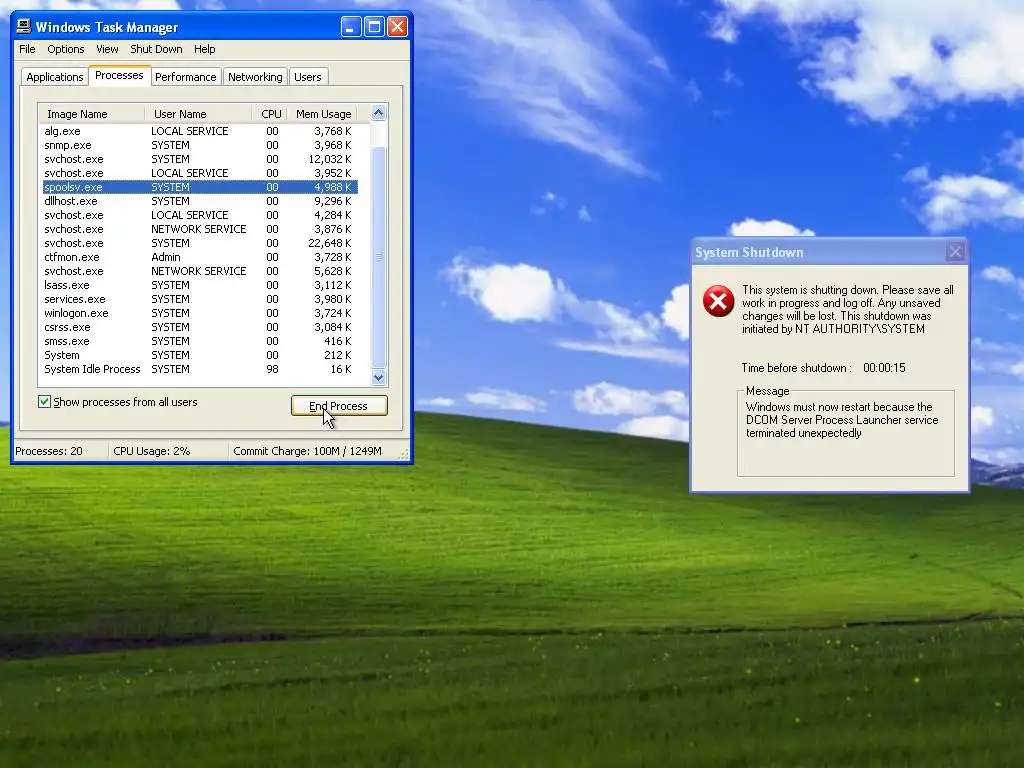Click the disabled close button of System Shutdown

pos(955,252)
